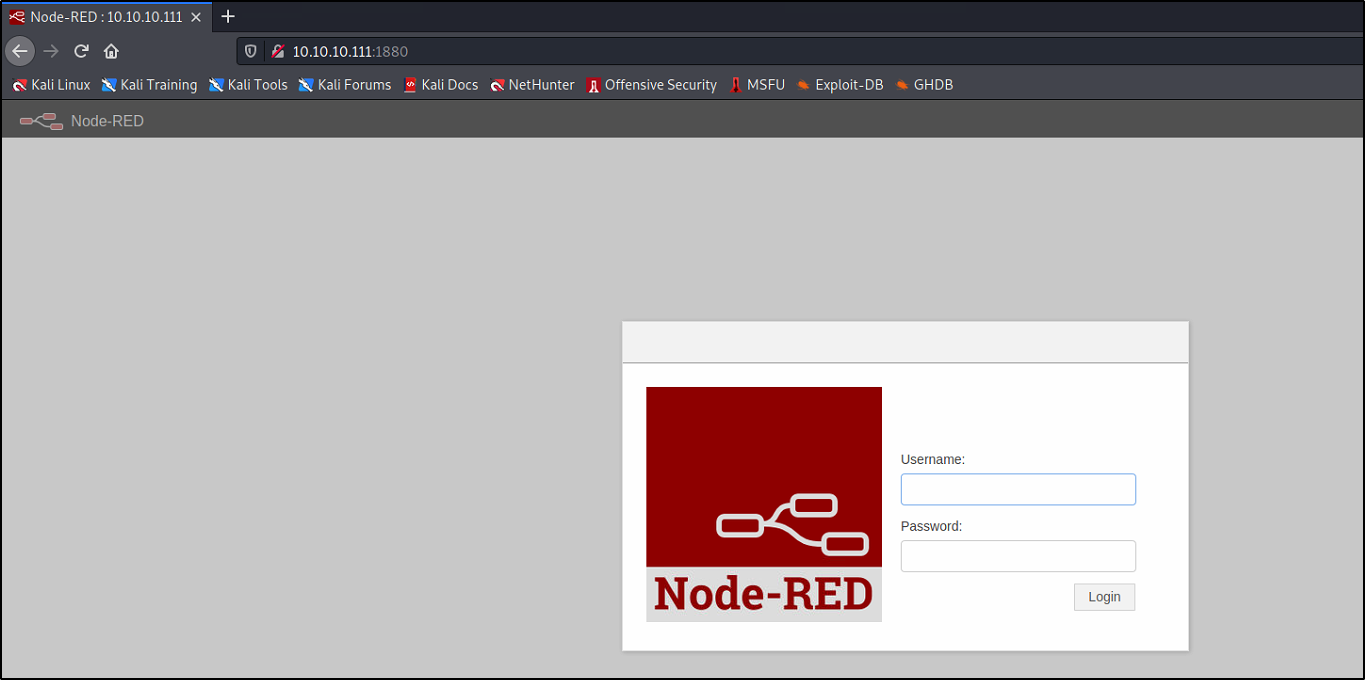The image size is (1365, 680).
Task: Click the Node-RED header title text
Action: coord(107,121)
